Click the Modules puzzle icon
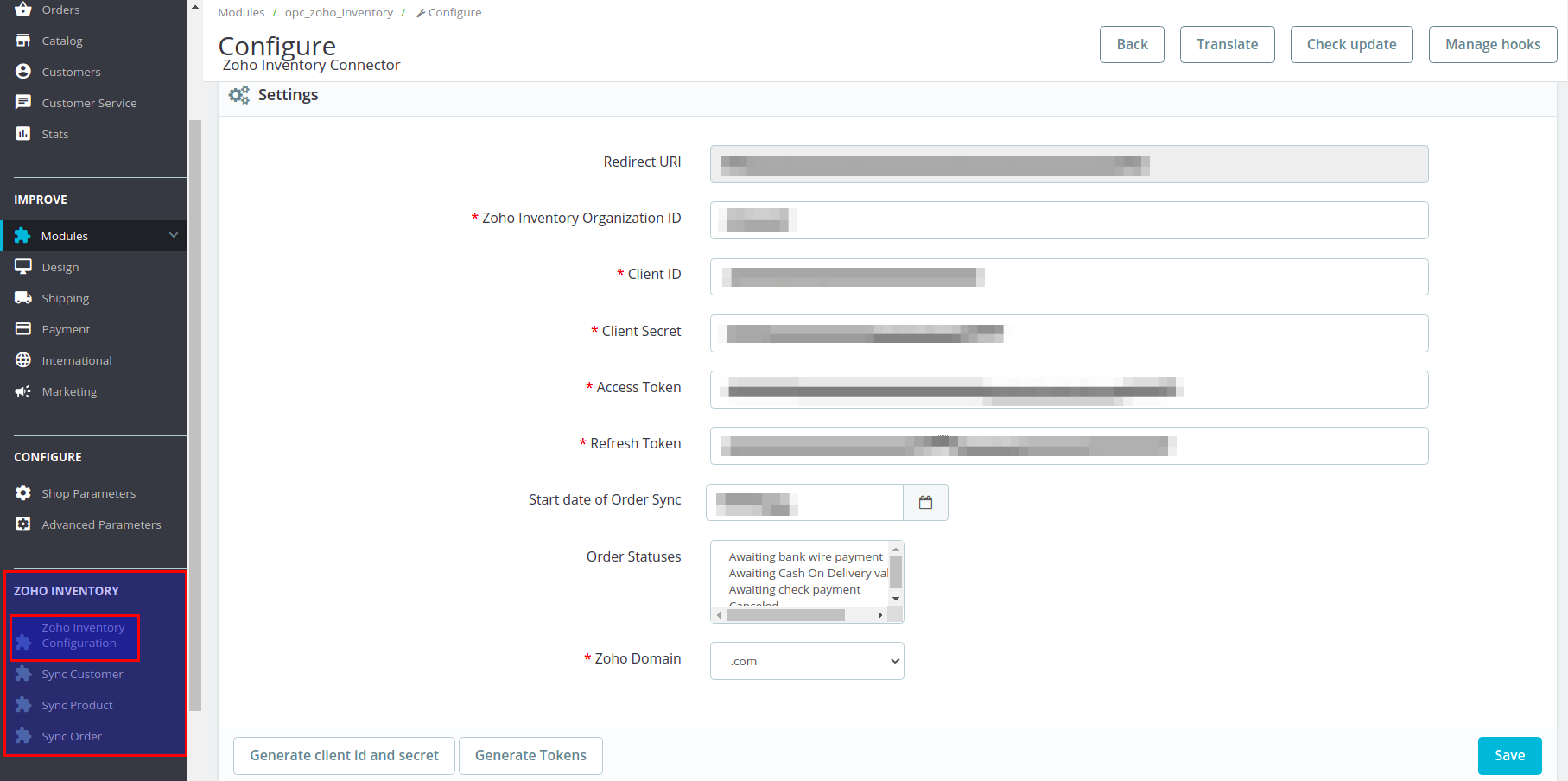The width and height of the screenshot is (1568, 781). click(22, 236)
